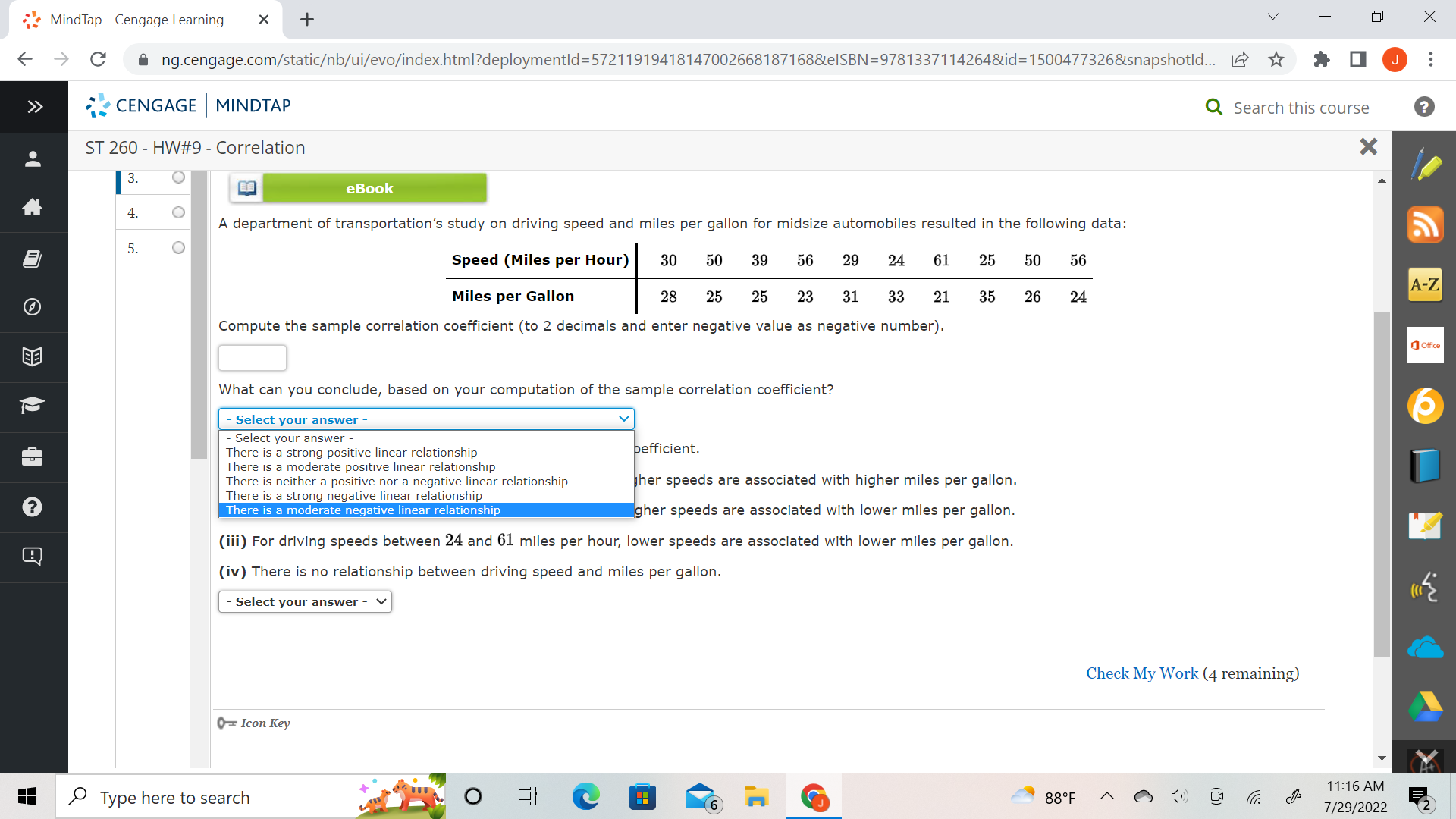Select the progress radio button for question 3

(178, 177)
